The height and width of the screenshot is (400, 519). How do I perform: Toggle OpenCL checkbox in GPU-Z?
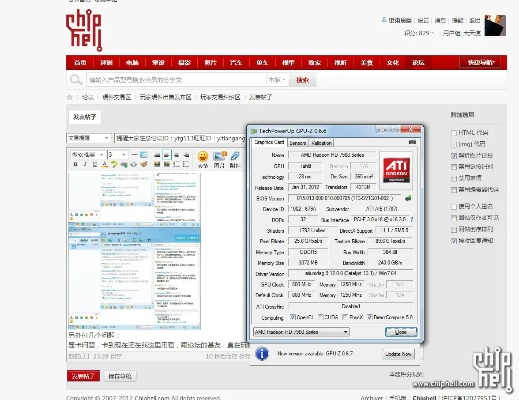pos(293,317)
